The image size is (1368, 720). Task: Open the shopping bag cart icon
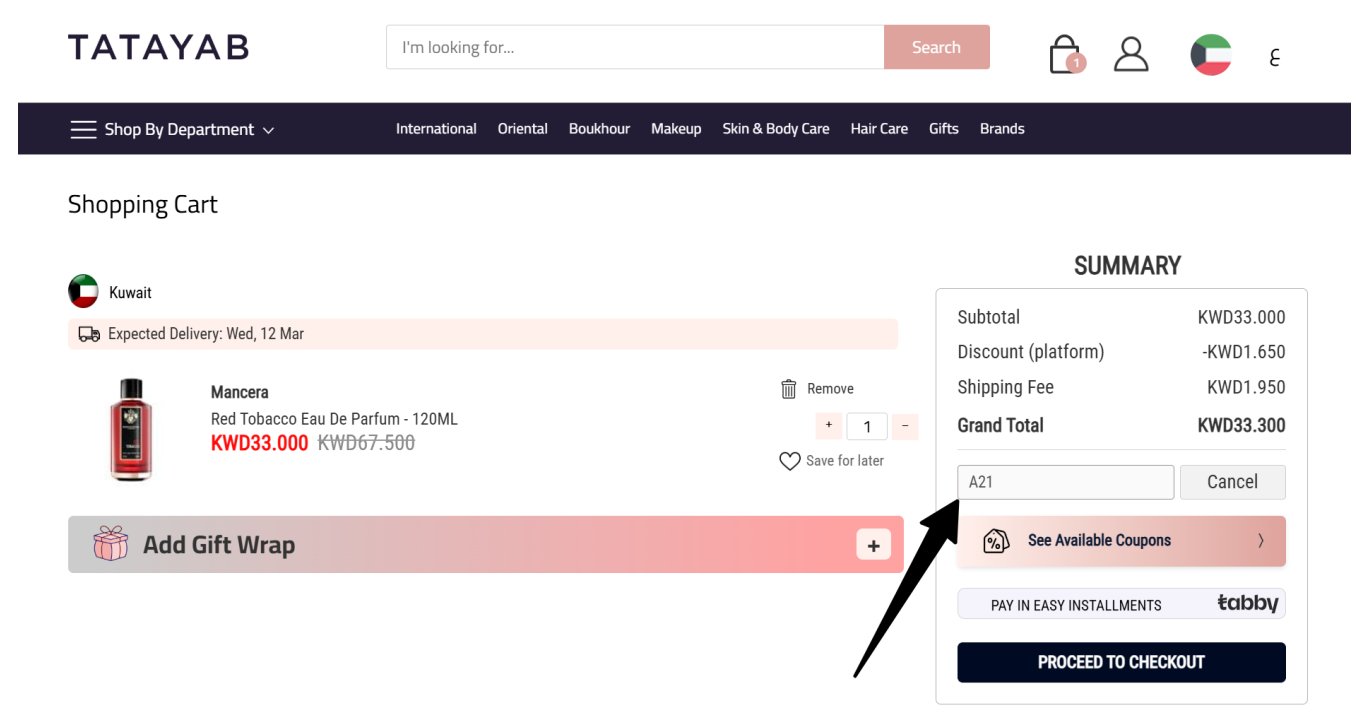[x=1066, y=55]
